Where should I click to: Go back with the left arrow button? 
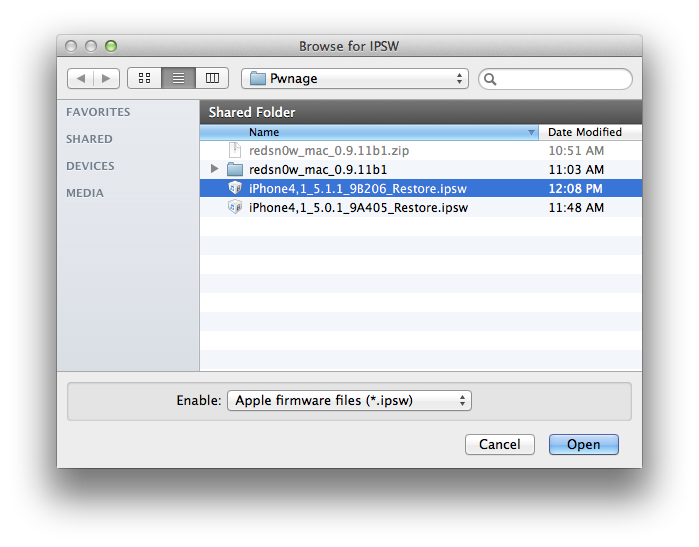(x=81, y=78)
